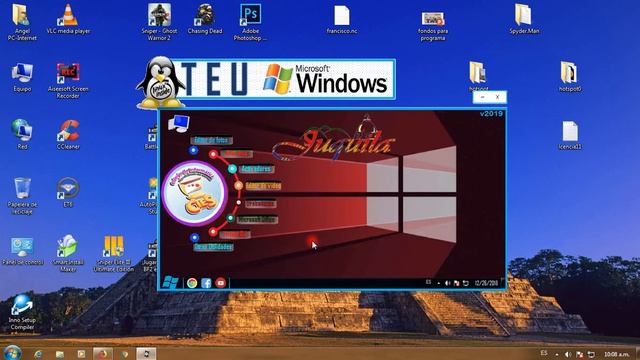Minimize the launcher window with the dash button

[482, 97]
